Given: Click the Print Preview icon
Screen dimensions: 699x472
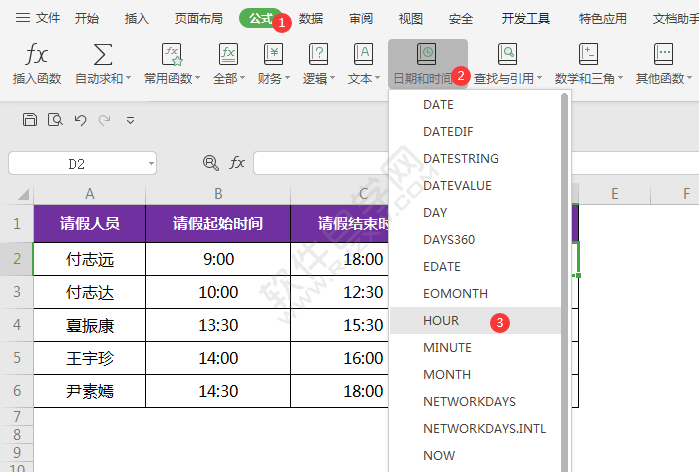Looking at the screenshot, I should (55, 120).
